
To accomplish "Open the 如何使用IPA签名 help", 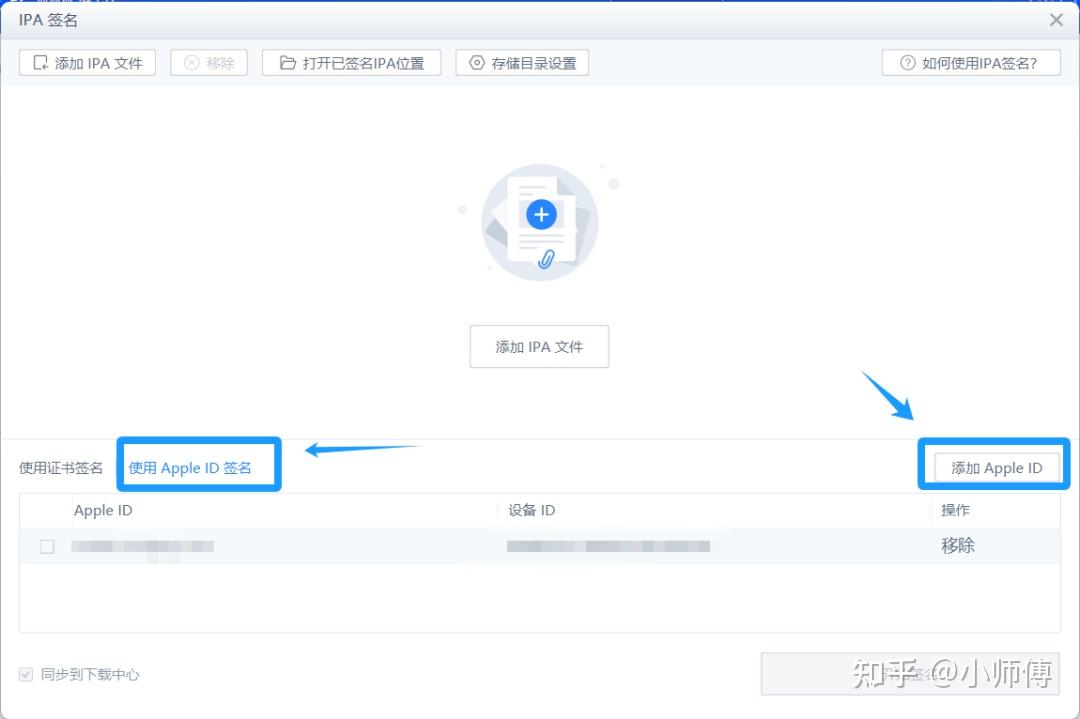I will coord(971,62).
